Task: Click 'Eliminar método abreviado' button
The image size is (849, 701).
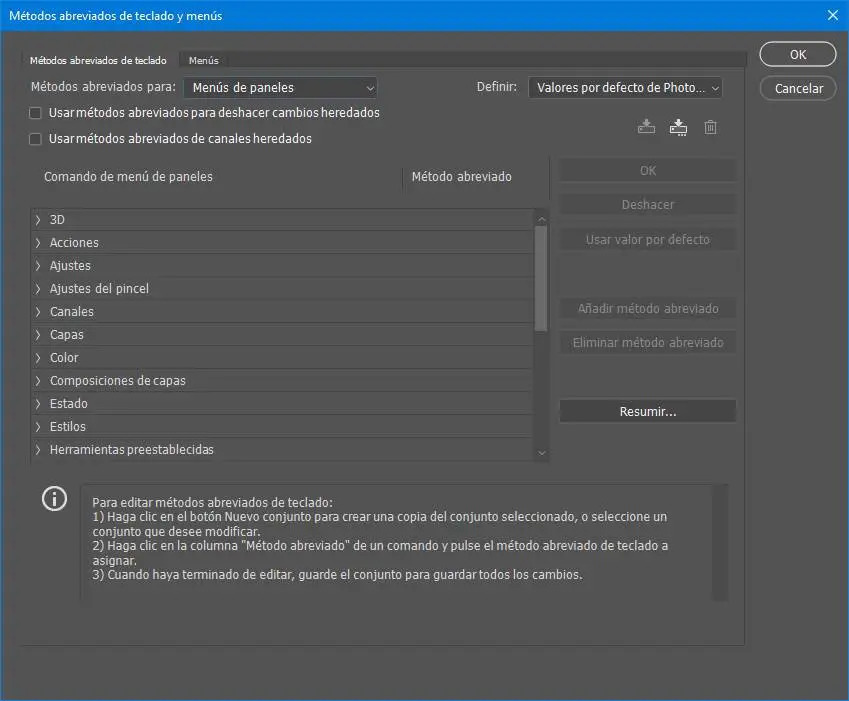Action: tap(648, 343)
